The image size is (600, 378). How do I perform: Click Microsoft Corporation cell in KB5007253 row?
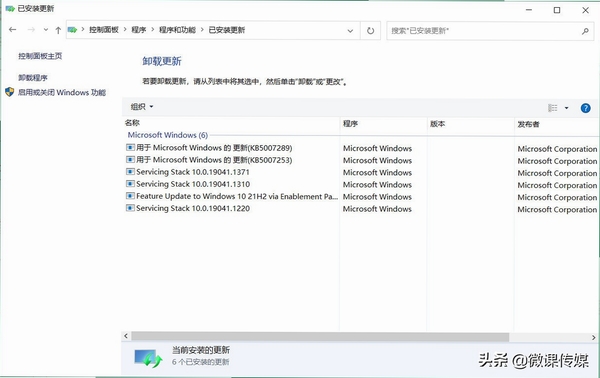pyautogui.click(x=557, y=161)
